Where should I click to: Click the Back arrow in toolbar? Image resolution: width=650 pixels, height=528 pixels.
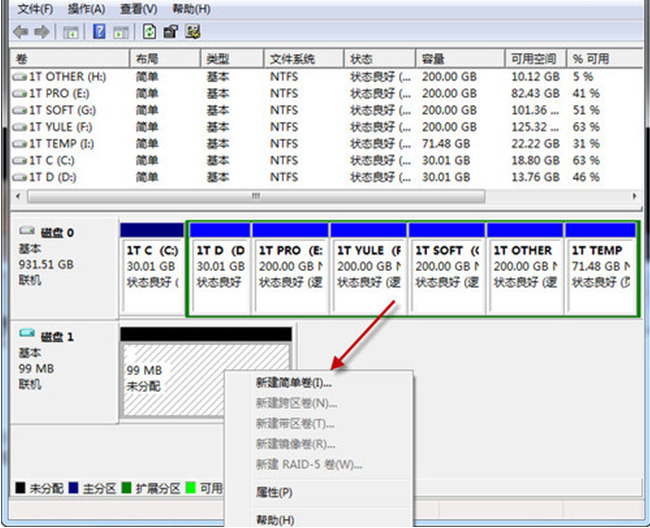point(20,32)
